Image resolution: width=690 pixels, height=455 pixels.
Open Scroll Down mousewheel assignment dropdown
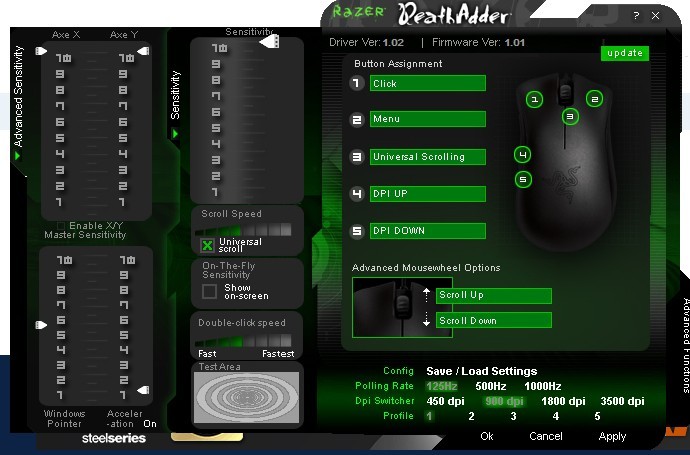click(494, 320)
